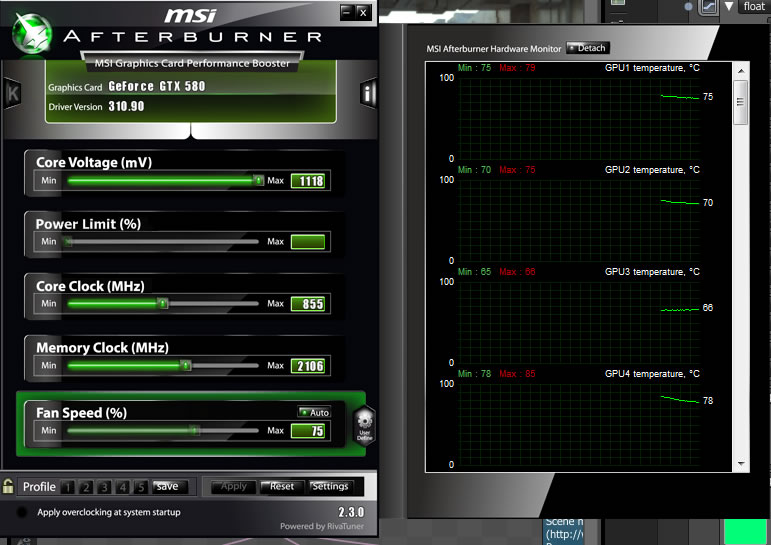The image size is (771, 545).
Task: Click the Core Voltage slider handle
Action: pos(258,181)
